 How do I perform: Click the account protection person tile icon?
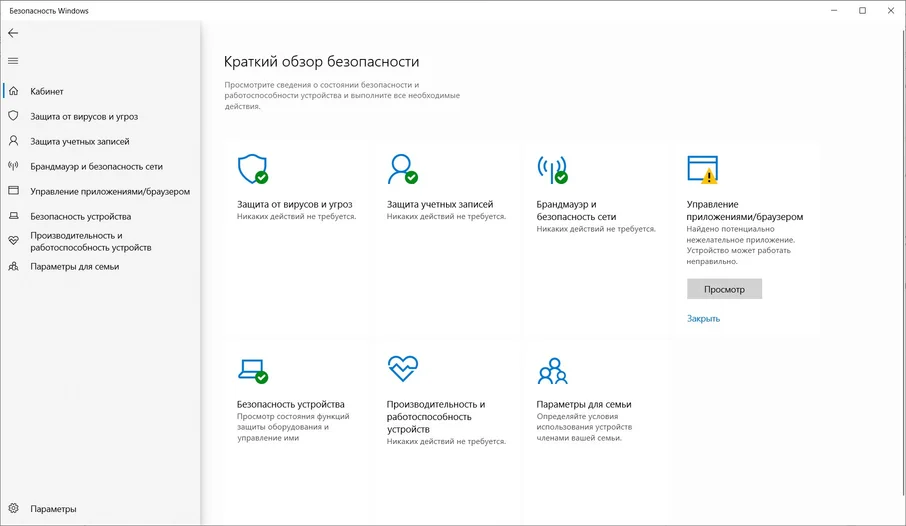[402, 169]
